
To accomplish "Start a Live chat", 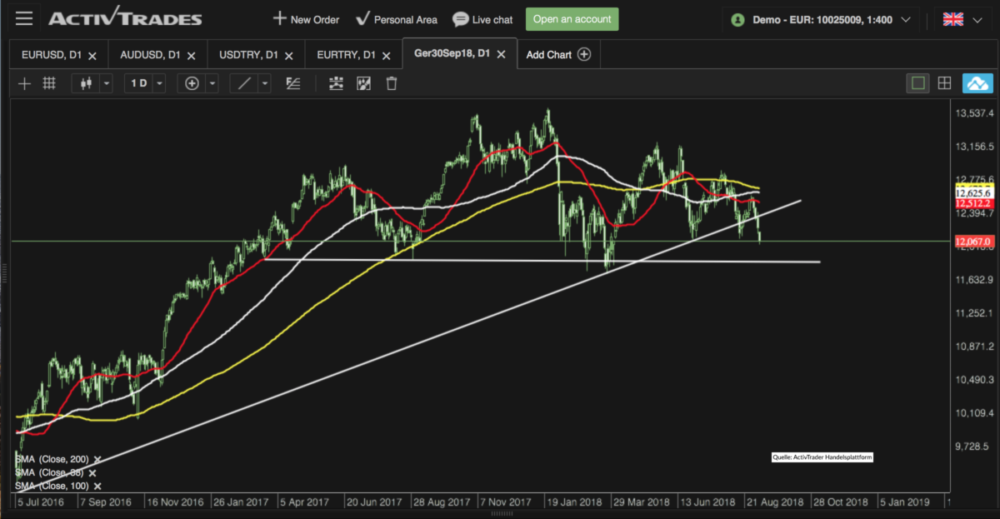I will (x=482, y=19).
